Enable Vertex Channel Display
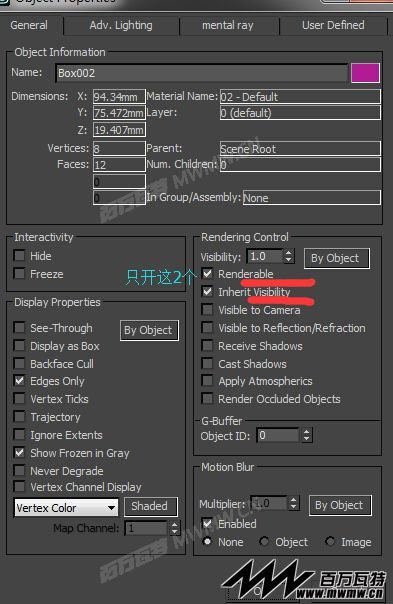 (x=19, y=487)
